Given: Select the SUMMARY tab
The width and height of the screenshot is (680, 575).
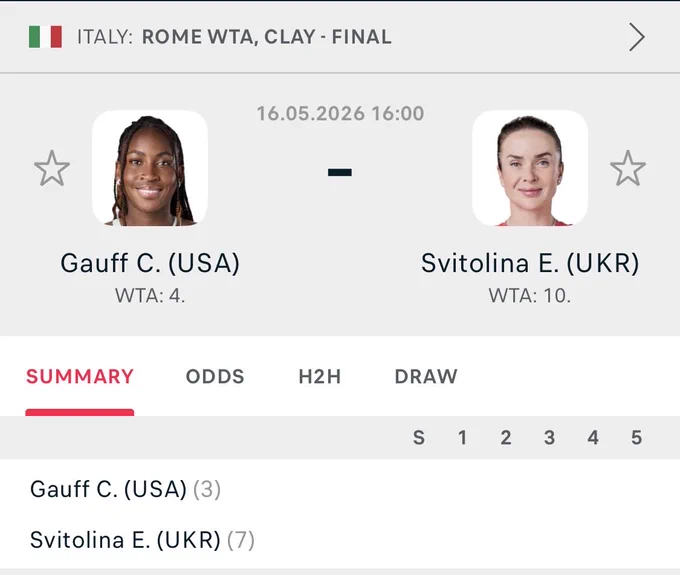Looking at the screenshot, I should pyautogui.click(x=80, y=376).
